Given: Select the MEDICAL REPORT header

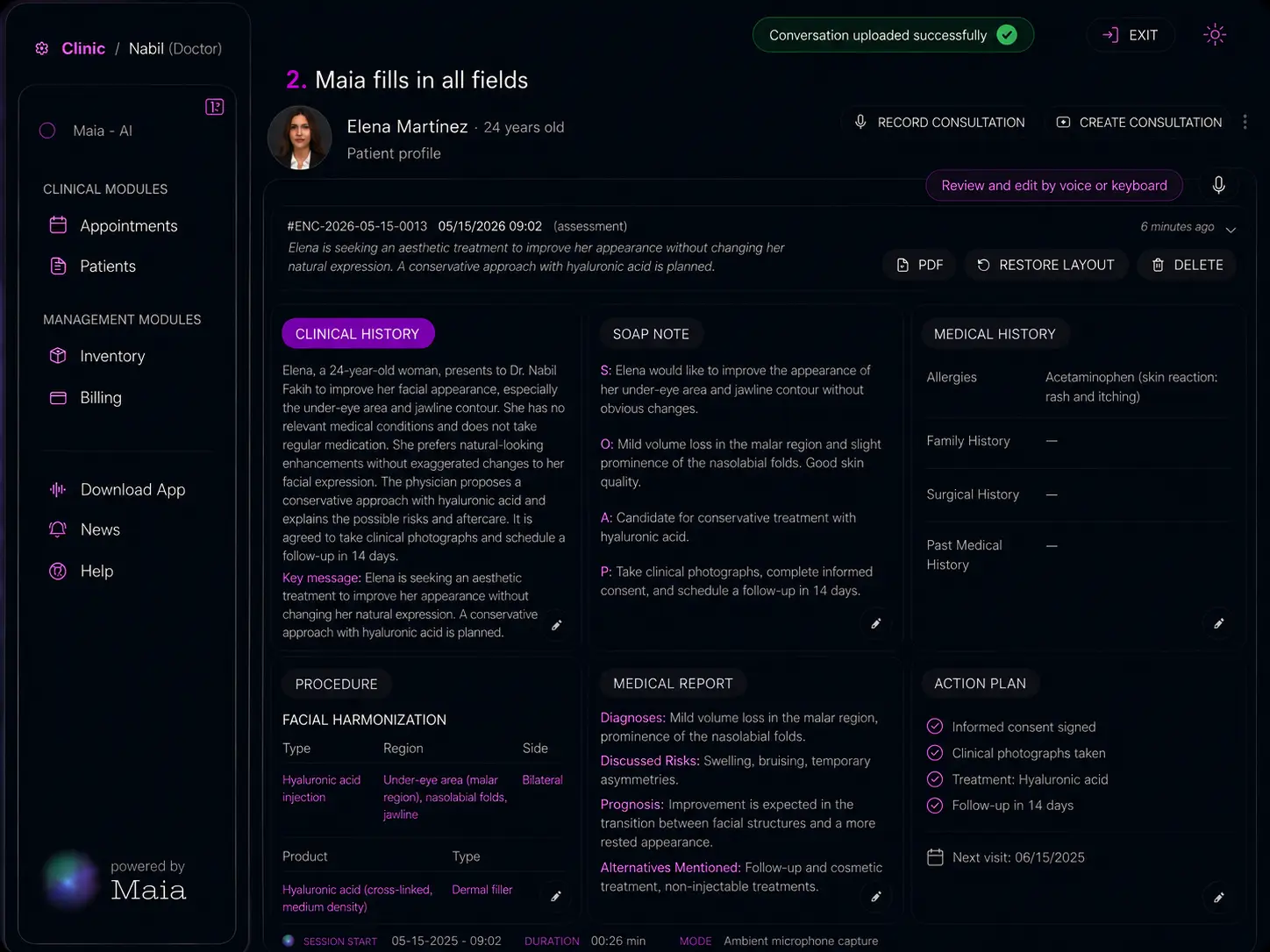Looking at the screenshot, I should point(673,684).
